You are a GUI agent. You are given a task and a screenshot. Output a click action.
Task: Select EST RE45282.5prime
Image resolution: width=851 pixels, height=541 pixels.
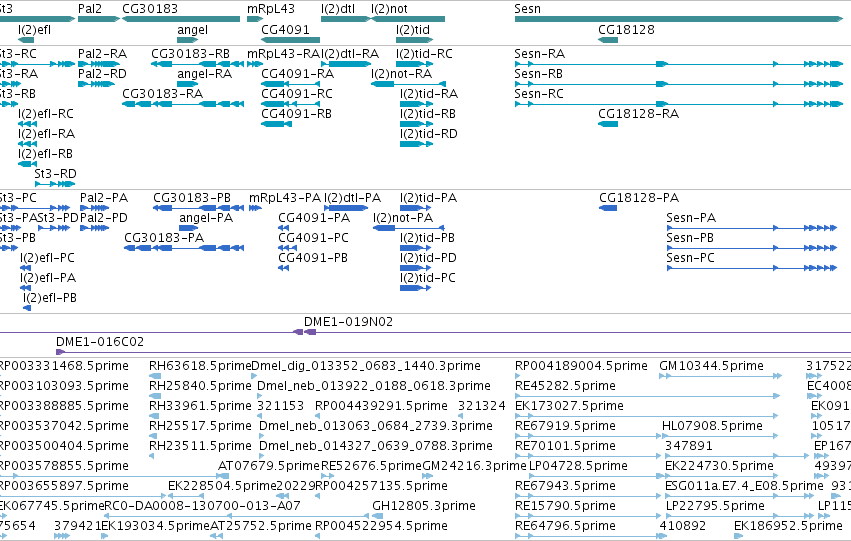point(647,396)
